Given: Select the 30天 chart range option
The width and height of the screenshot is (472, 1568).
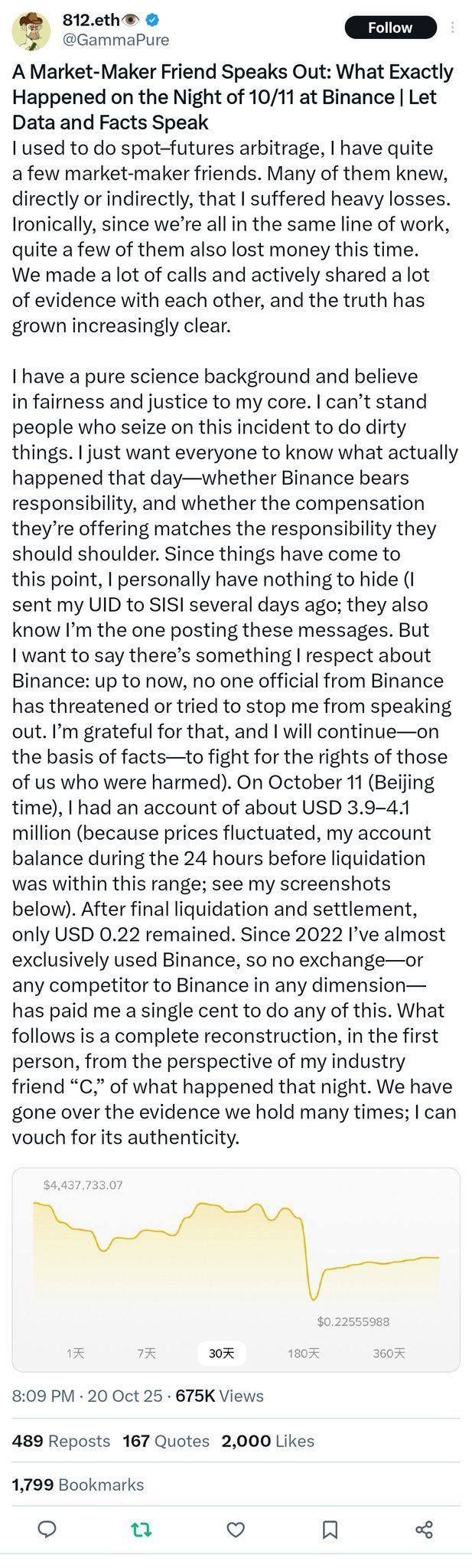Looking at the screenshot, I should 222,1353.
